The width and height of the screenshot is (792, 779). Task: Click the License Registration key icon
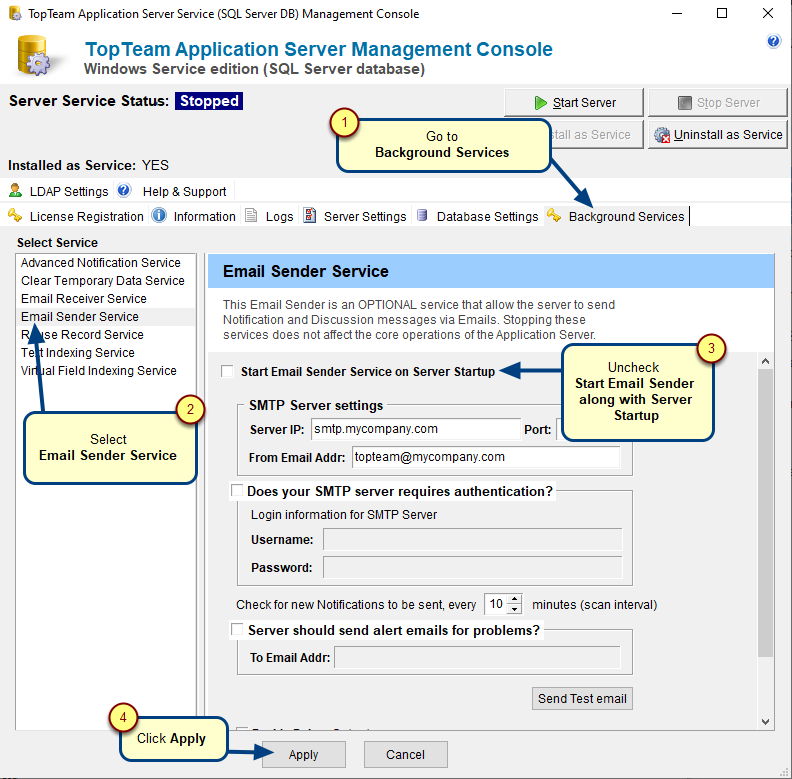pos(15,216)
